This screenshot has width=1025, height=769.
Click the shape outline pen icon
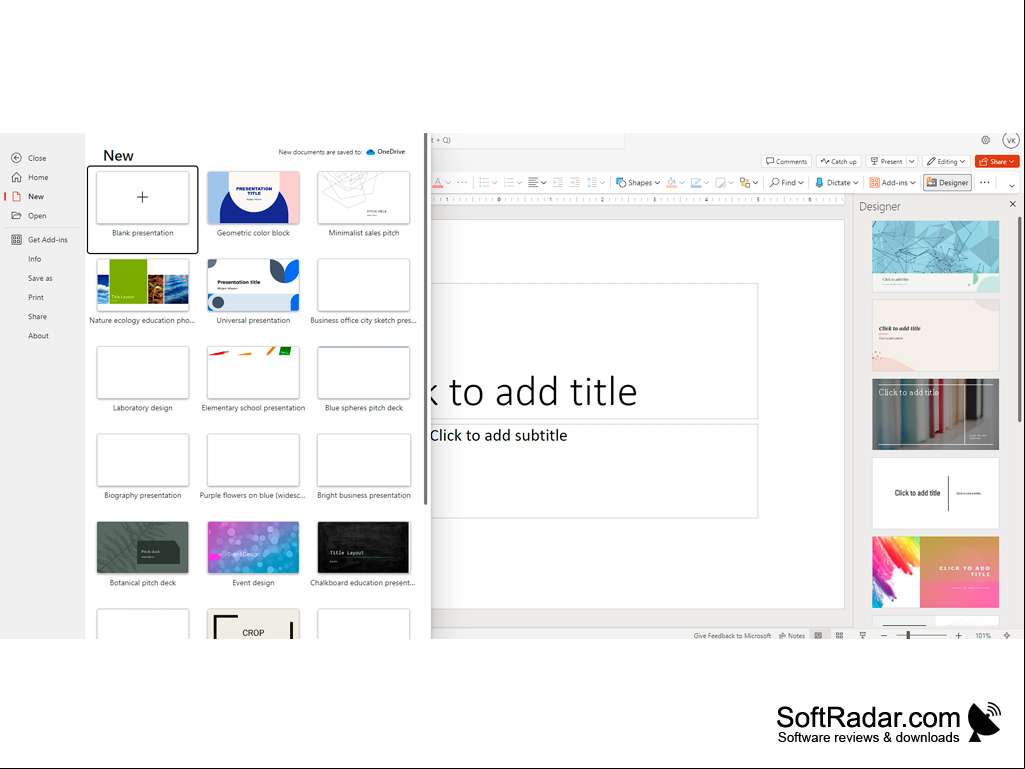(696, 182)
